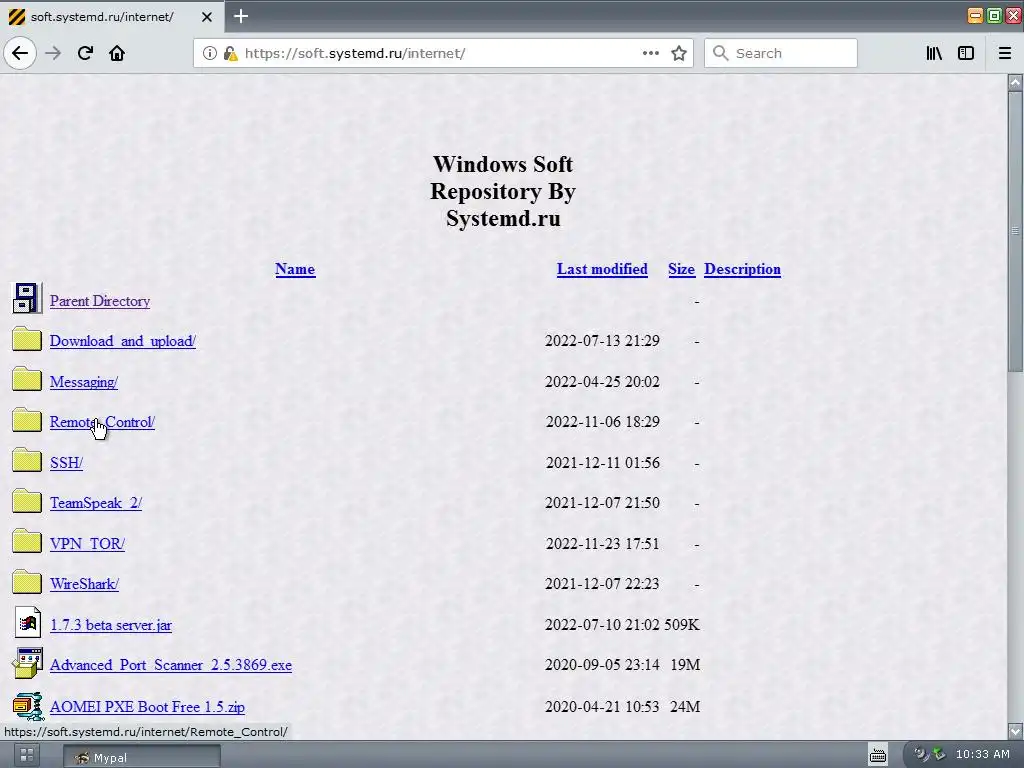Click the vertical scrollbar thumb
This screenshot has width=1024, height=768.
tap(1015, 231)
